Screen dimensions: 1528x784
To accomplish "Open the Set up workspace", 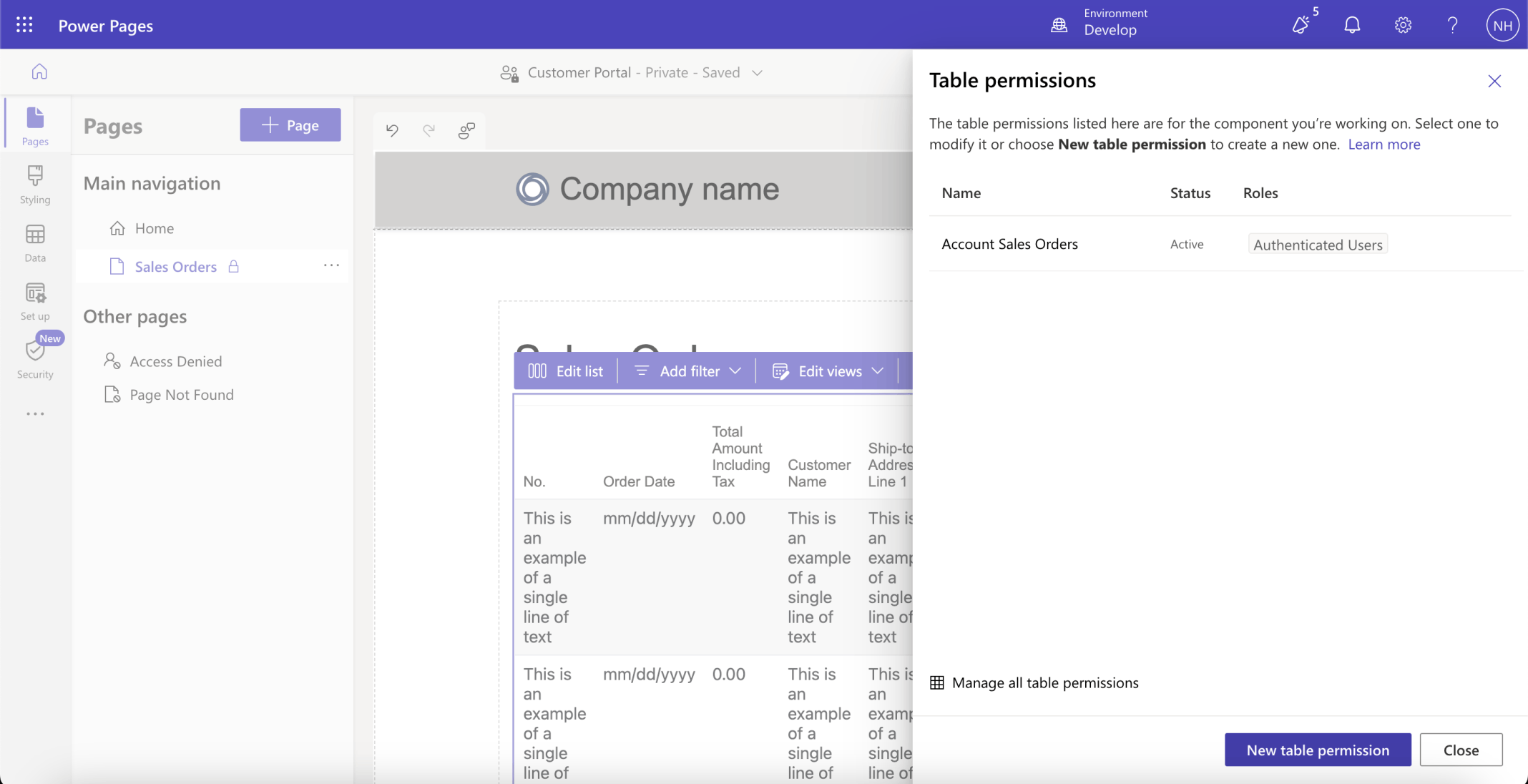I will tap(35, 301).
